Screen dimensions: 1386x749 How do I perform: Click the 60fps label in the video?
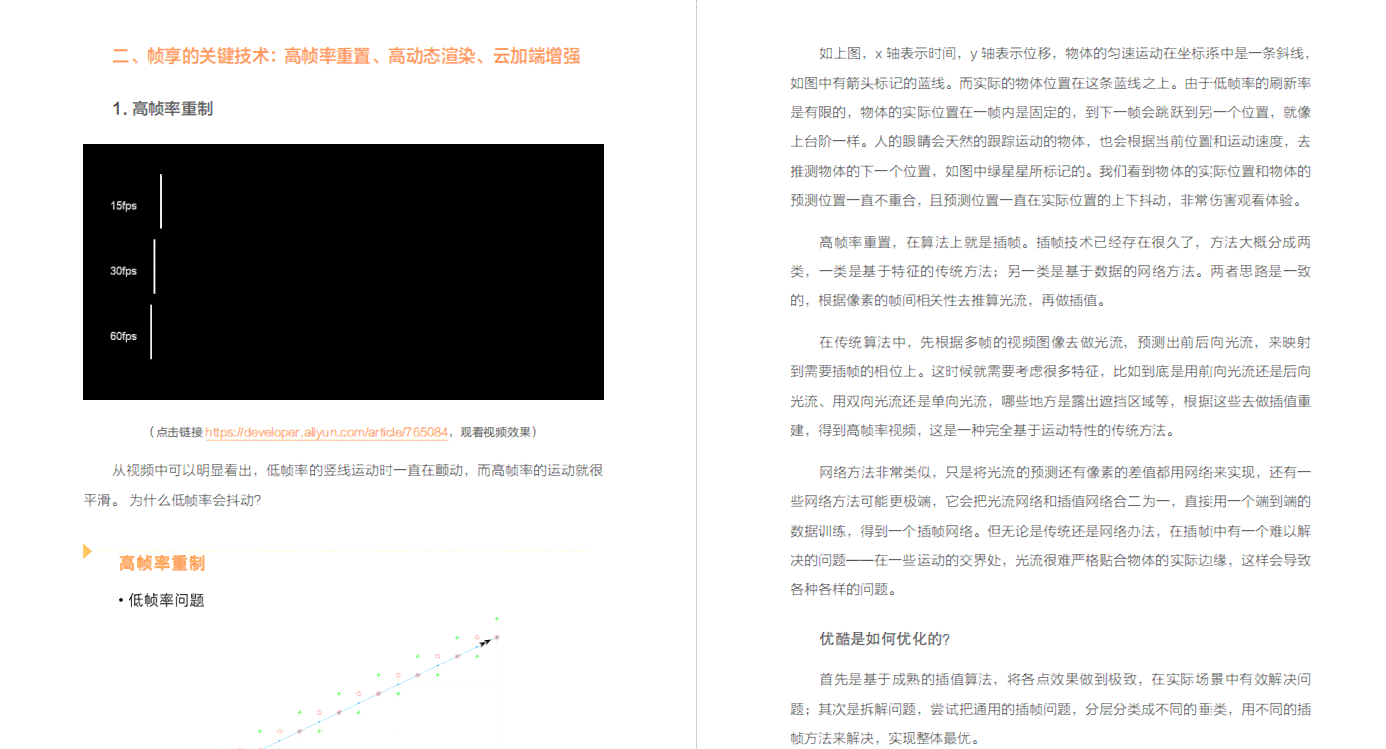[x=123, y=336]
